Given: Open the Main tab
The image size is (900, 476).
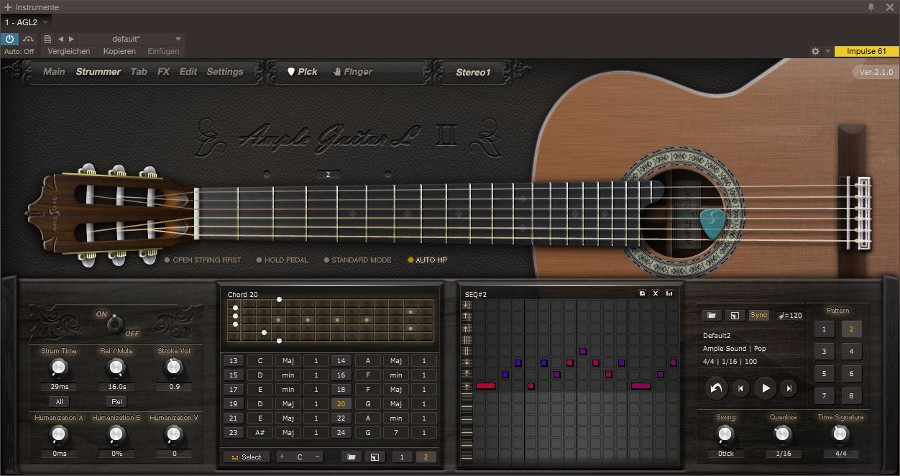Looking at the screenshot, I should pos(55,72).
